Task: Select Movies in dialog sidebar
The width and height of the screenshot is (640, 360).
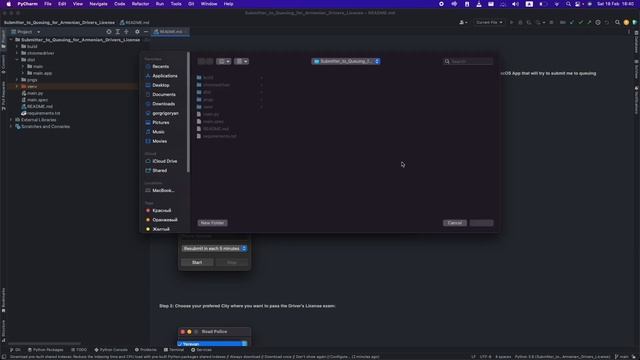Action: [x=156, y=141]
